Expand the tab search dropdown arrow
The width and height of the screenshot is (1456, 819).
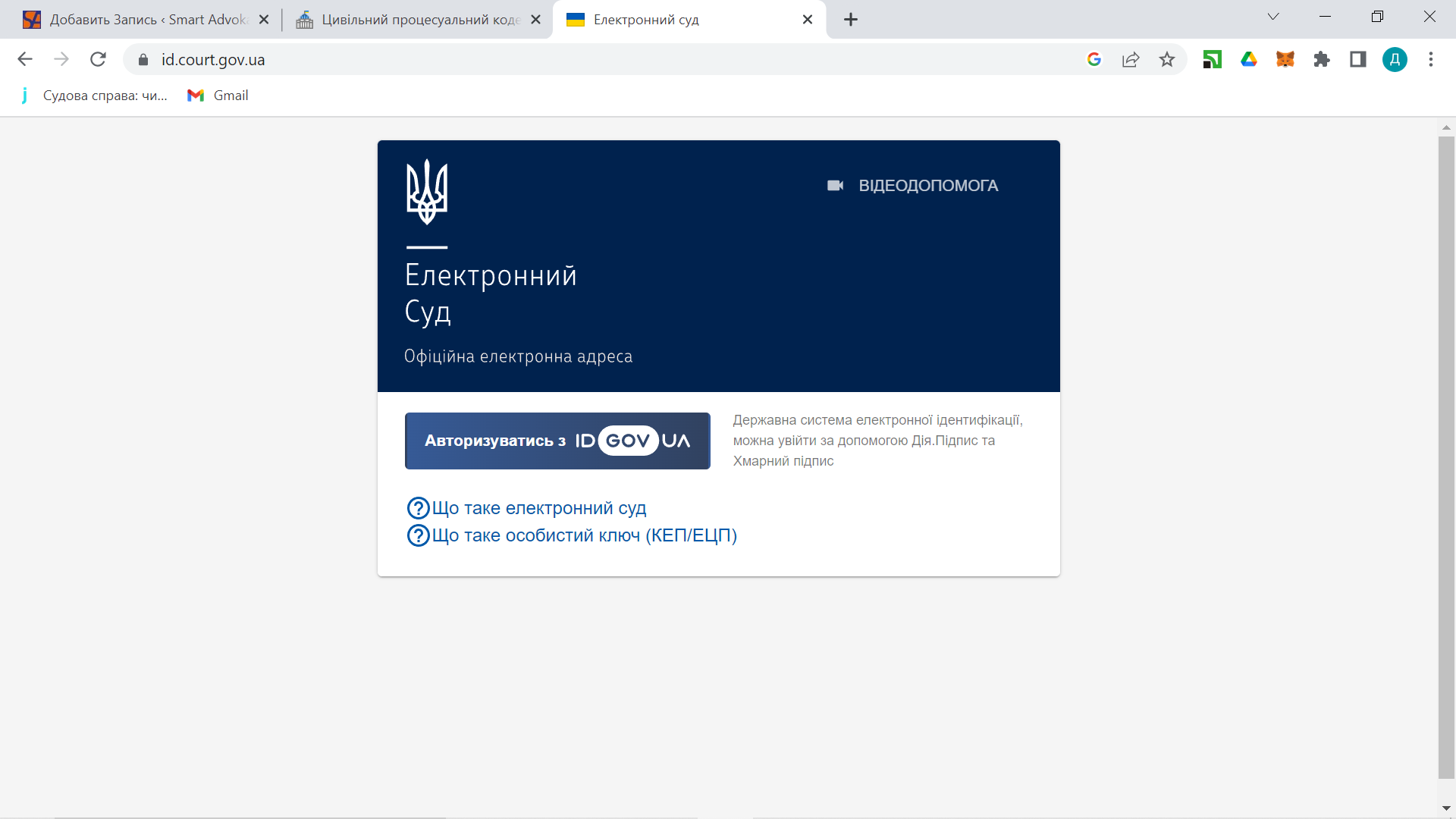(1273, 17)
